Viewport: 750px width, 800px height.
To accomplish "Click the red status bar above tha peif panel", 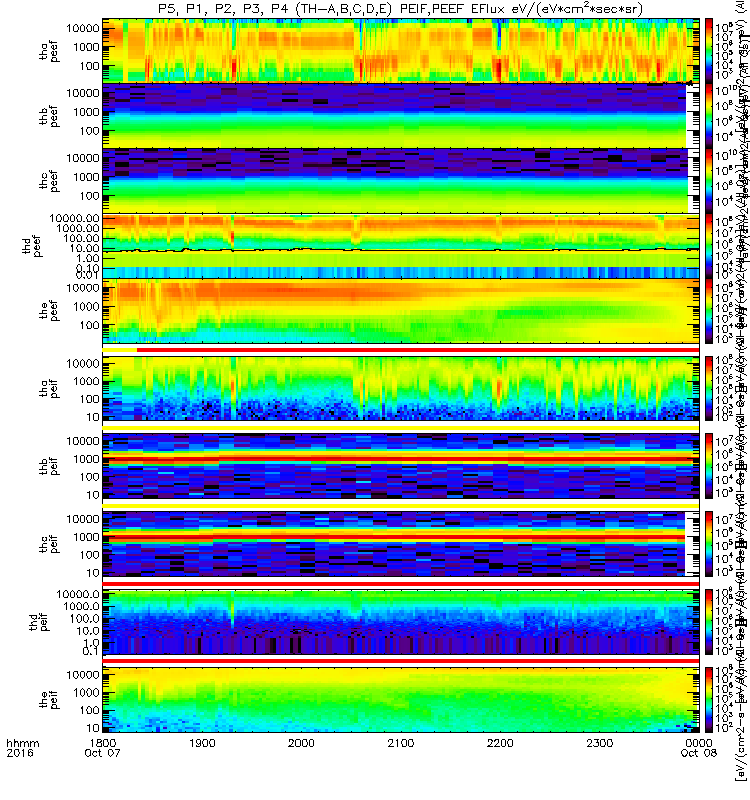I will click(418, 350).
